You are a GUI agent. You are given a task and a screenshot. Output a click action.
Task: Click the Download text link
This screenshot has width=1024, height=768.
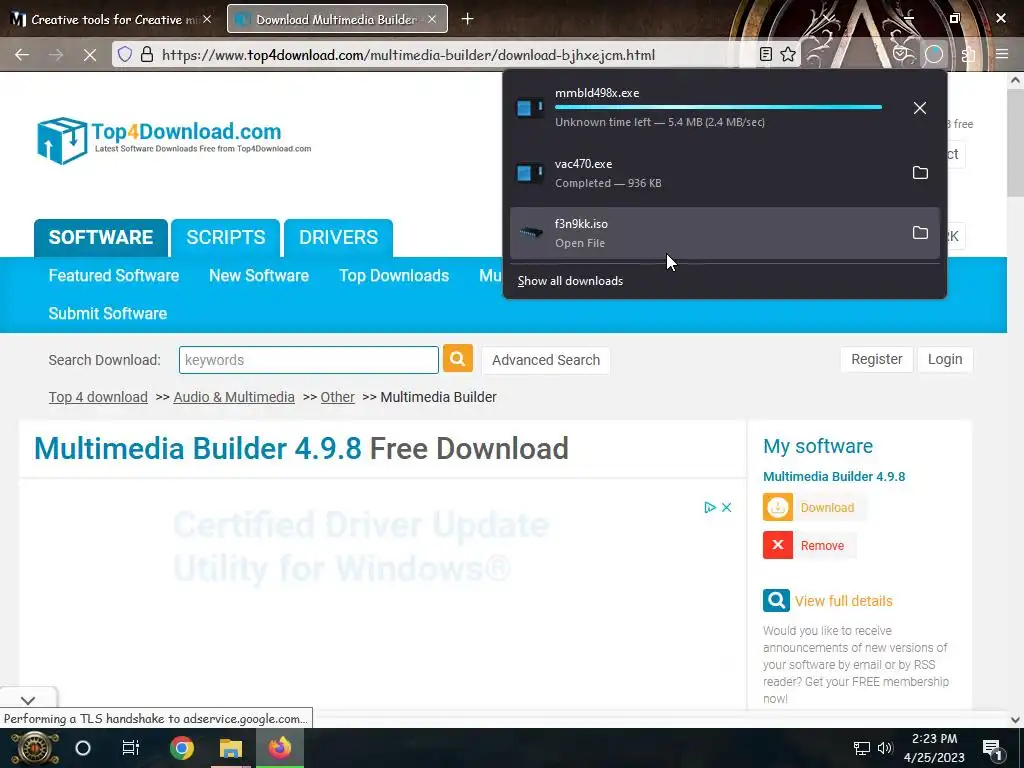(x=827, y=508)
